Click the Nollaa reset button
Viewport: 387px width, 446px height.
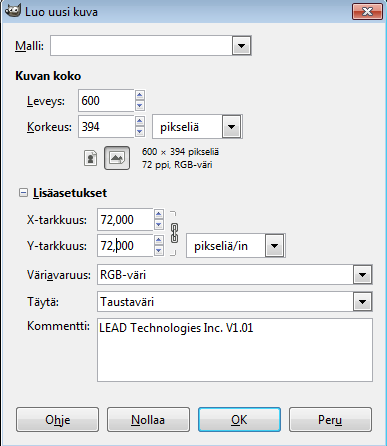click(x=148, y=420)
